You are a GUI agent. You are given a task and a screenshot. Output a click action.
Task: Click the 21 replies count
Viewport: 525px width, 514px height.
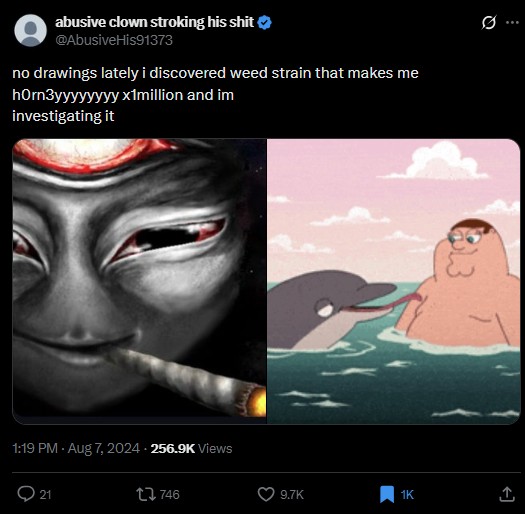point(45,495)
